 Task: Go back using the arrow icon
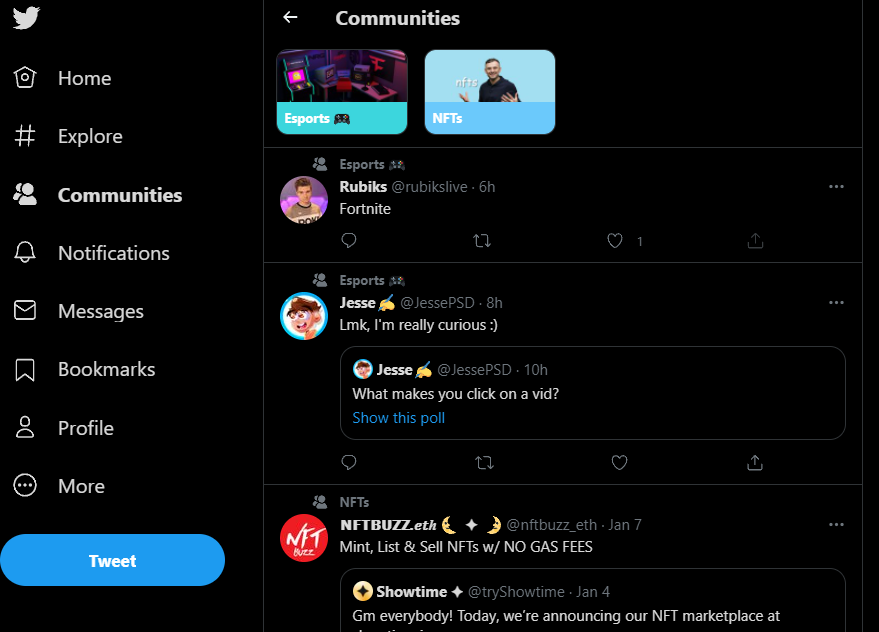tap(290, 17)
